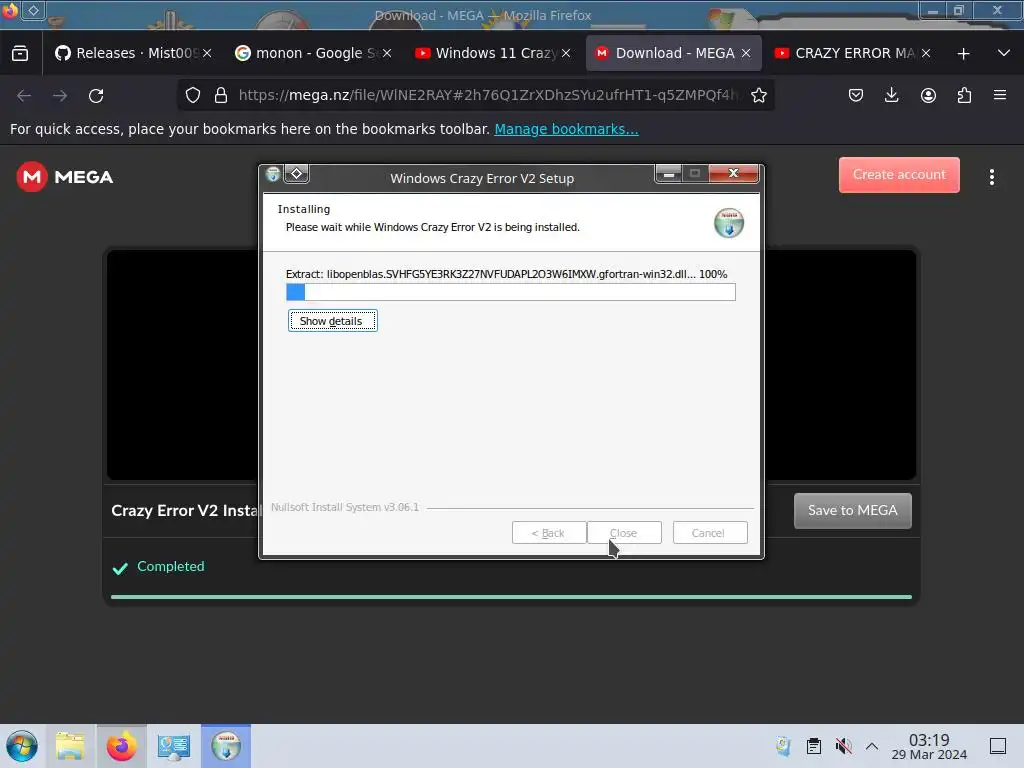
Task: Click the NSIS installer logo icon
Action: pyautogui.click(x=729, y=223)
